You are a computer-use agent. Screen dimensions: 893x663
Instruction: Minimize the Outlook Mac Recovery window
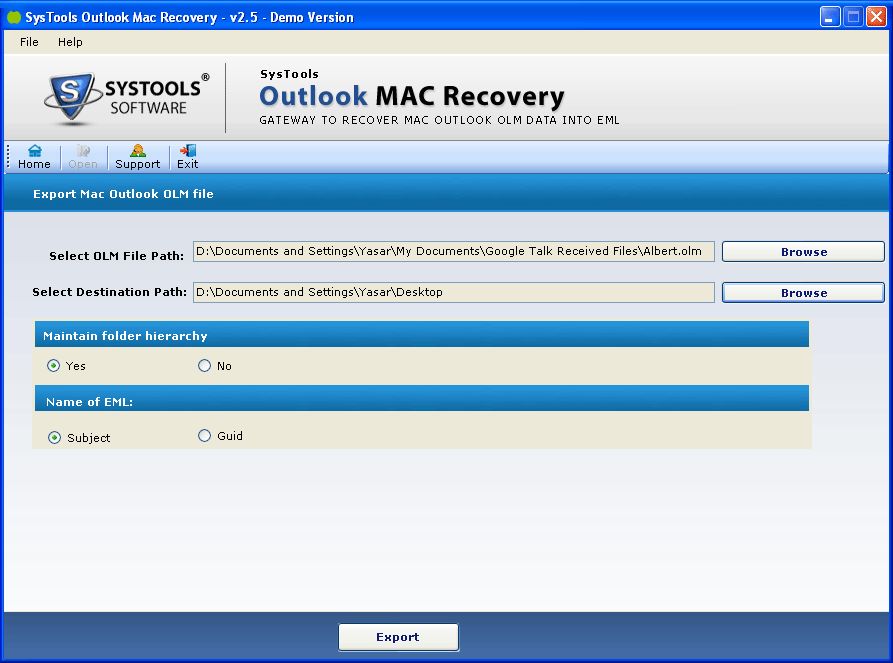point(830,17)
